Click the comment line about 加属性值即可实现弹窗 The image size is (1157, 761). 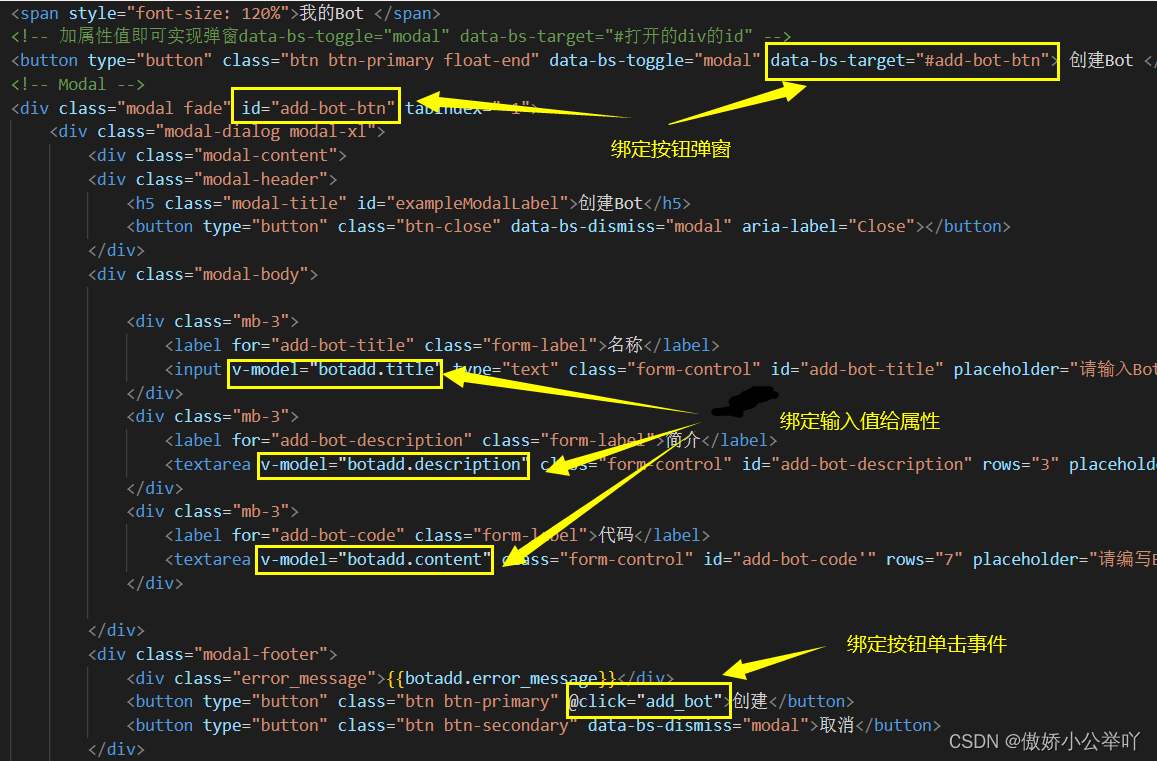click(401, 36)
